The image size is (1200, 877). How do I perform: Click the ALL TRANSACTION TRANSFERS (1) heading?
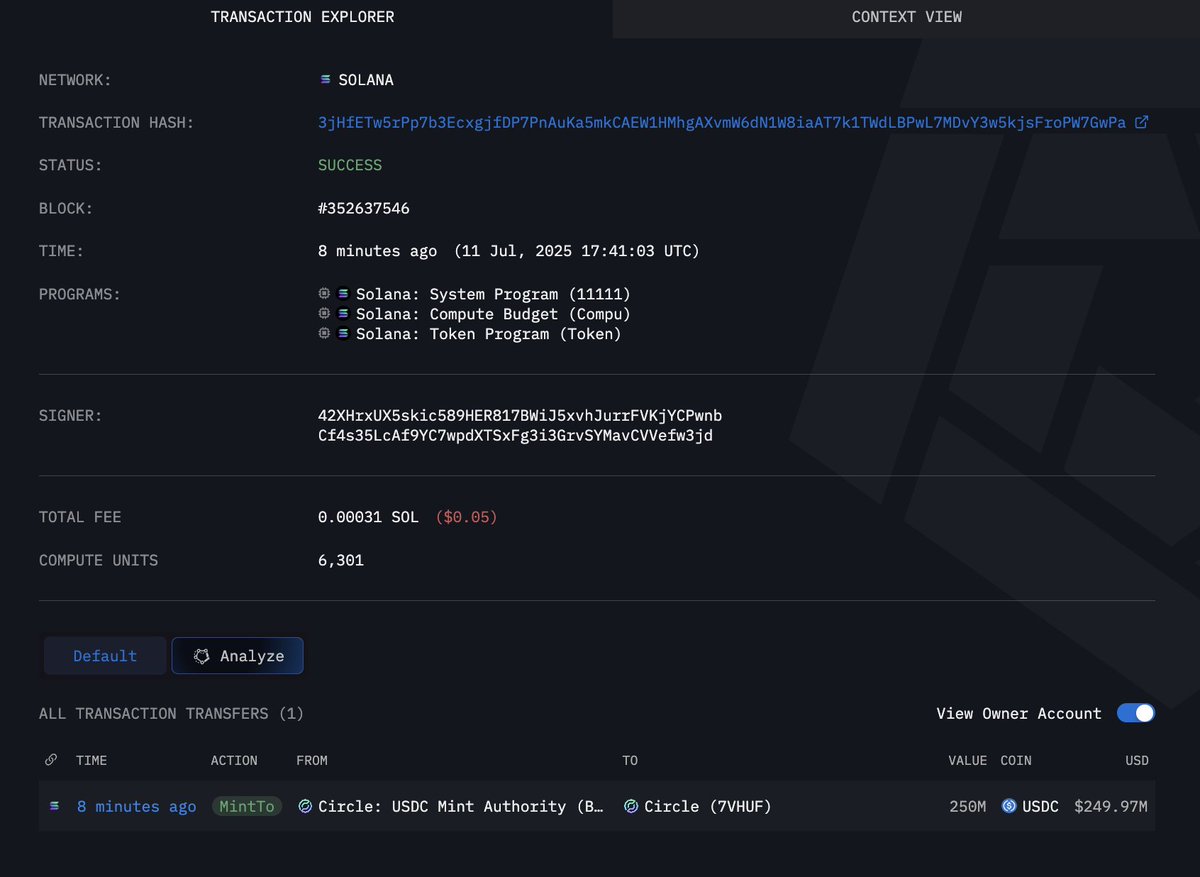171,713
